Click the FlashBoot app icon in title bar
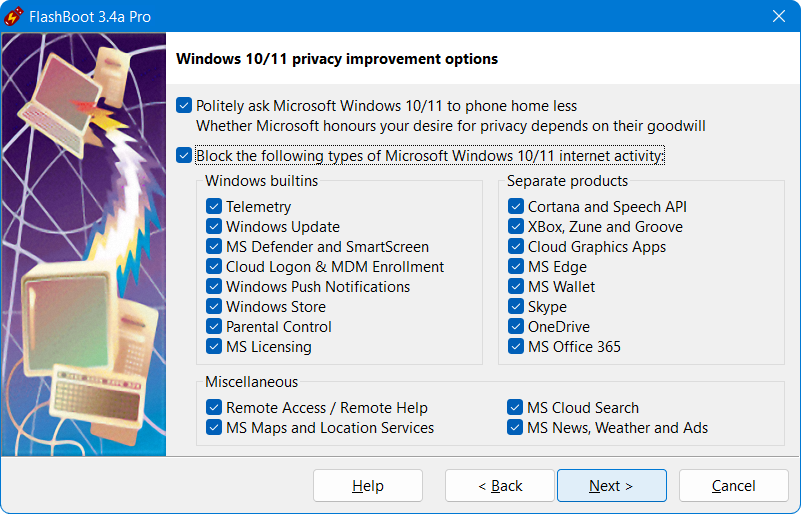Viewport: 801px width, 514px height. tap(15, 16)
